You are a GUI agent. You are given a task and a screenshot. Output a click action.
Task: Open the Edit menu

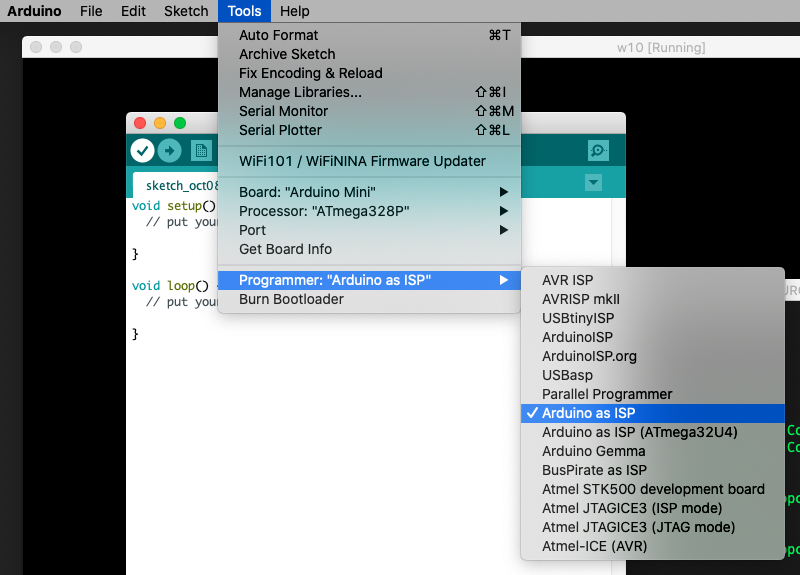point(133,11)
